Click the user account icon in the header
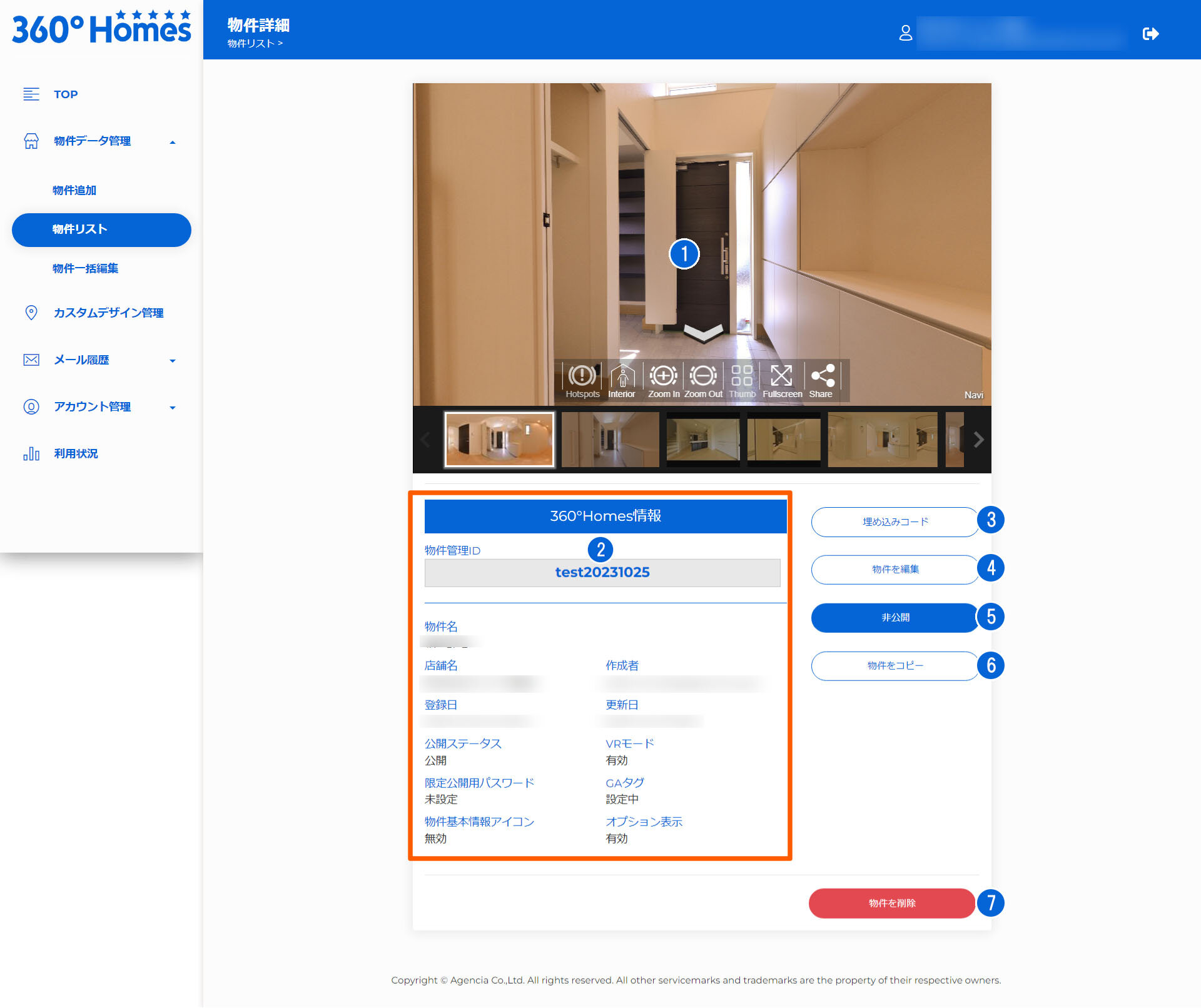The width and height of the screenshot is (1201, 1008). tap(905, 33)
